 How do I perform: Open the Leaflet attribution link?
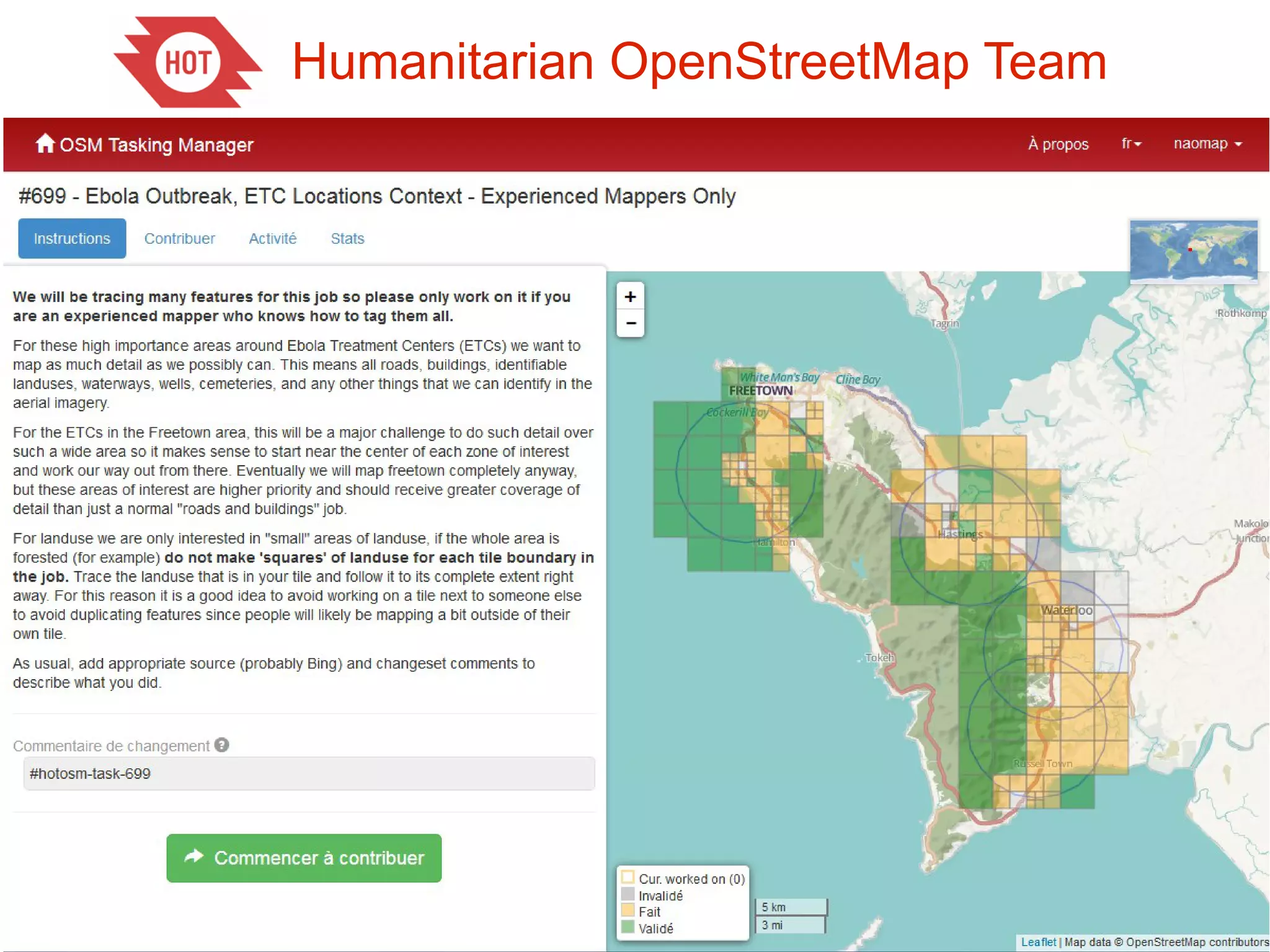click(1038, 941)
